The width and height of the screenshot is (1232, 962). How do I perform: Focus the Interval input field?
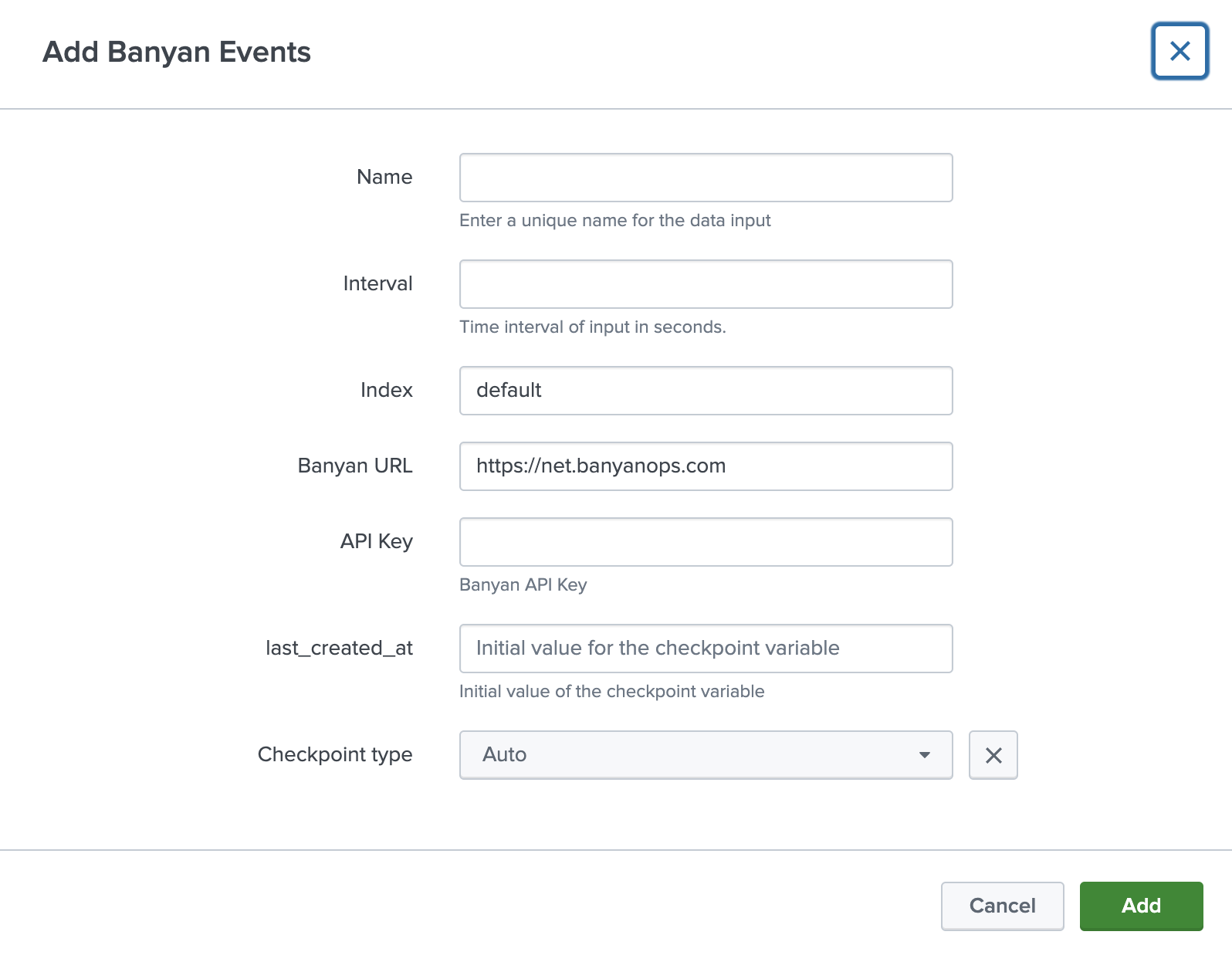point(706,284)
